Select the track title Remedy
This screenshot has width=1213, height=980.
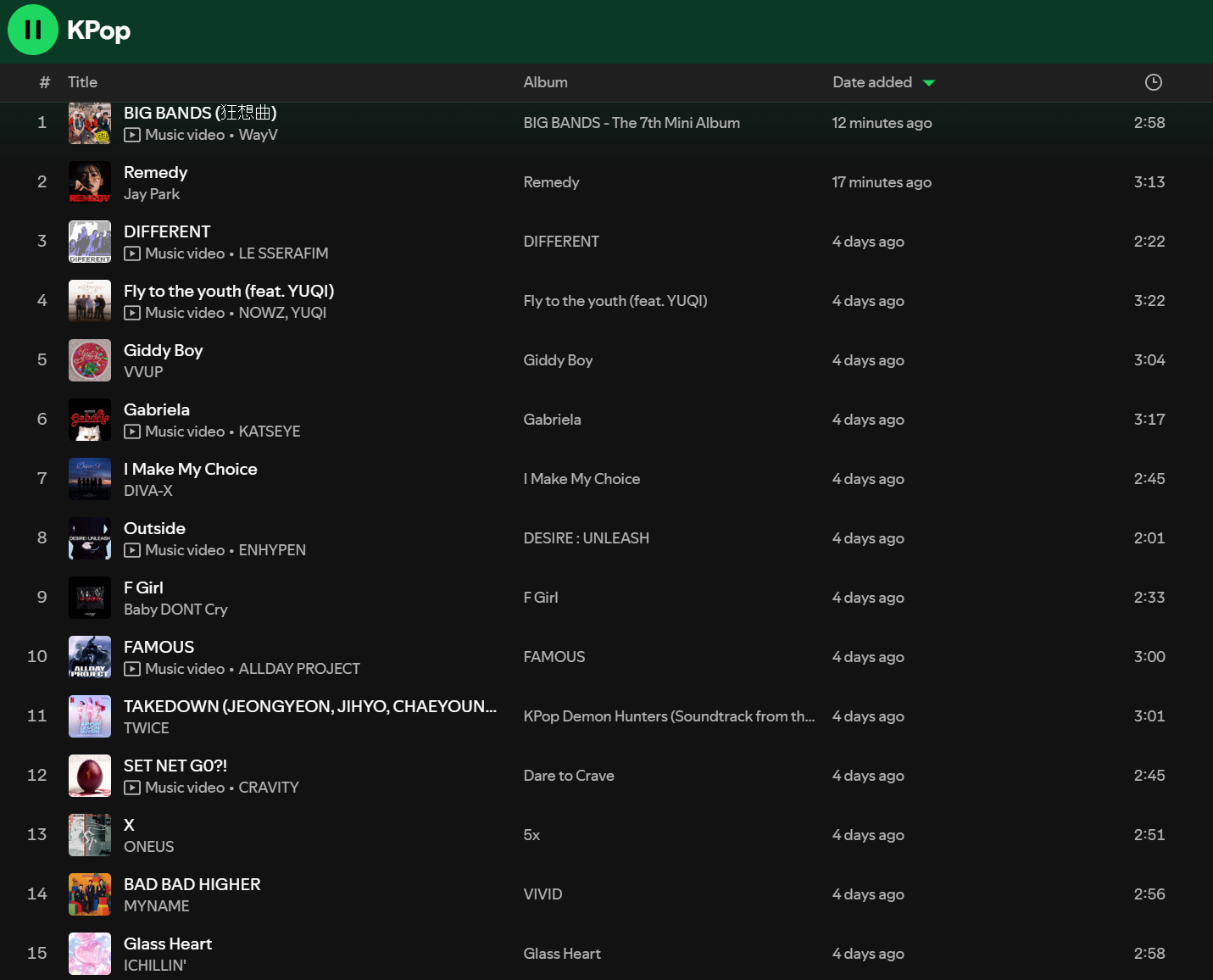point(155,172)
